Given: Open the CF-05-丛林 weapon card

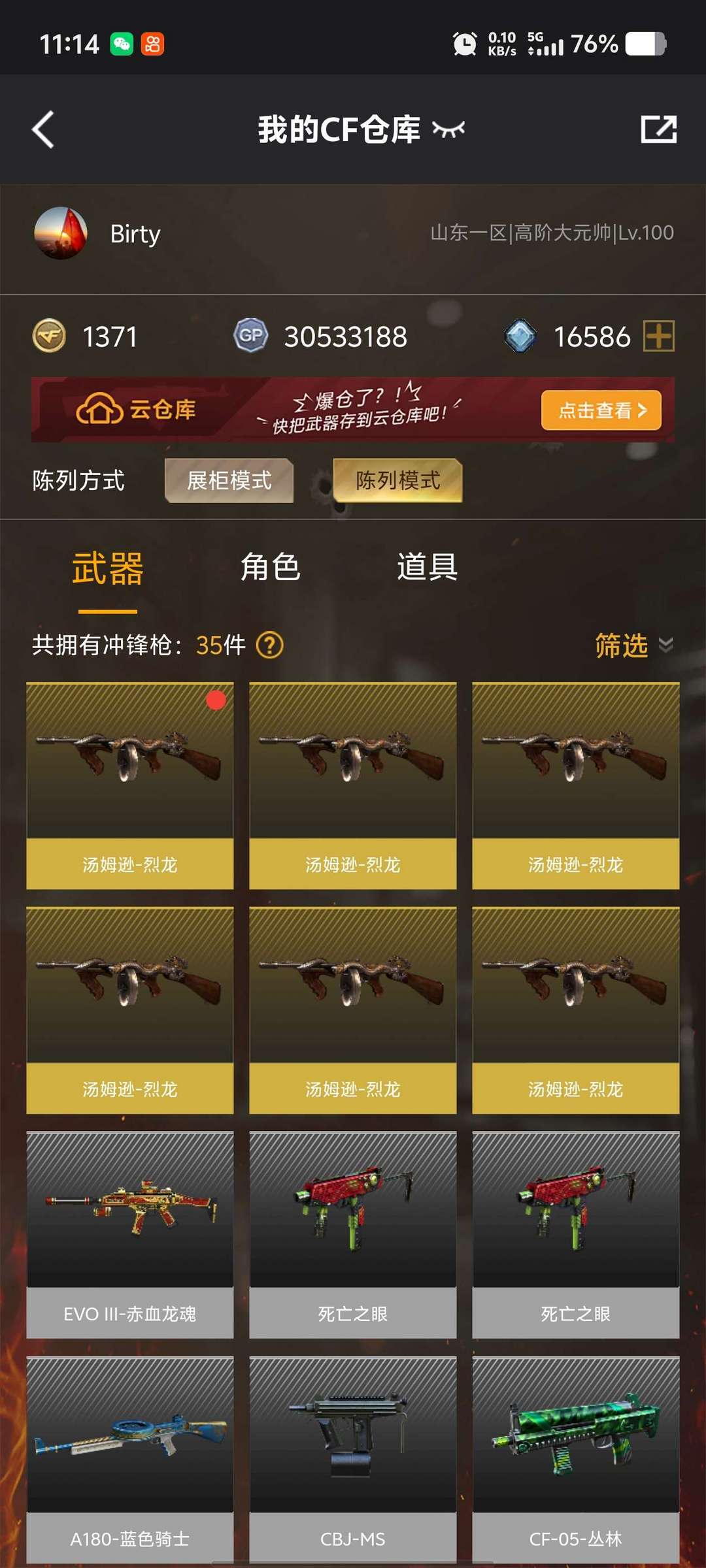Looking at the screenshot, I should [576, 1460].
